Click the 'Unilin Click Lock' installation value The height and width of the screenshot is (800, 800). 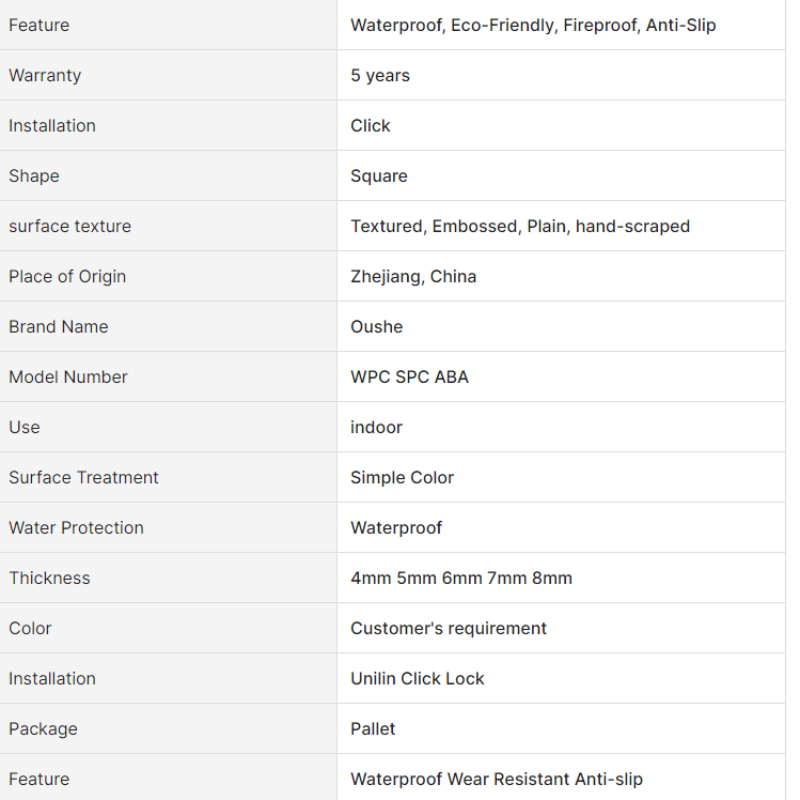pos(417,679)
